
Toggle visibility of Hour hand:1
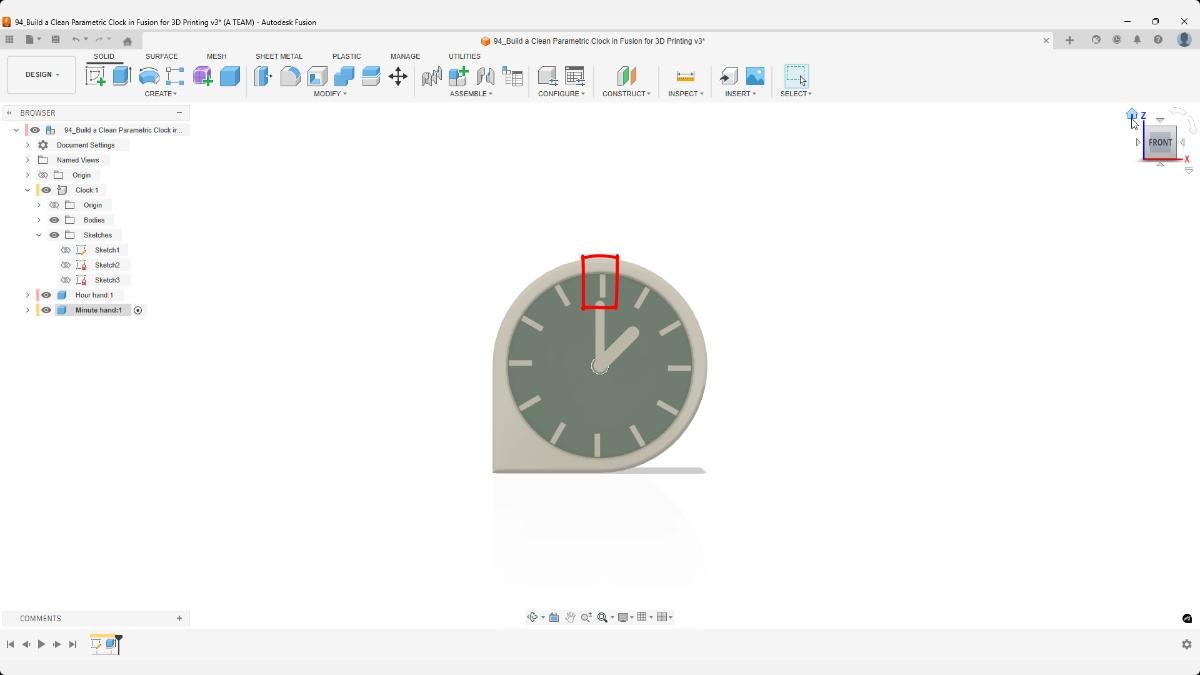pyautogui.click(x=46, y=294)
